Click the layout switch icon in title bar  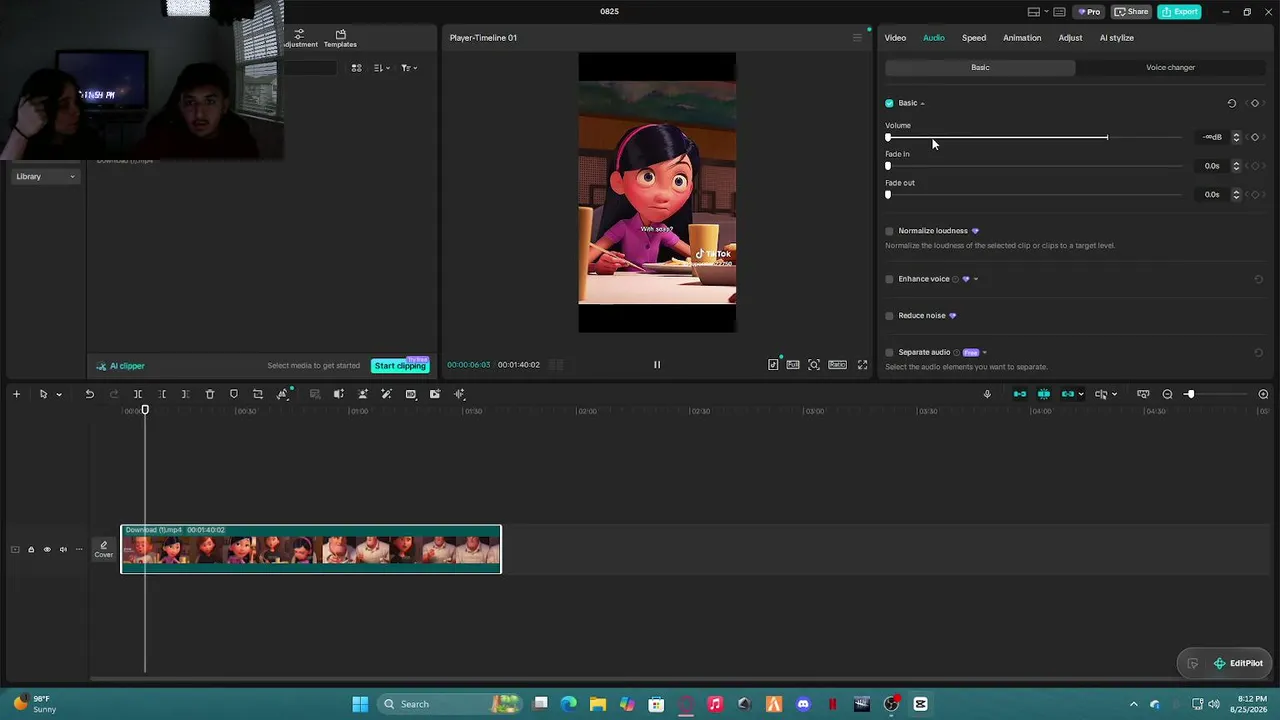(1034, 12)
